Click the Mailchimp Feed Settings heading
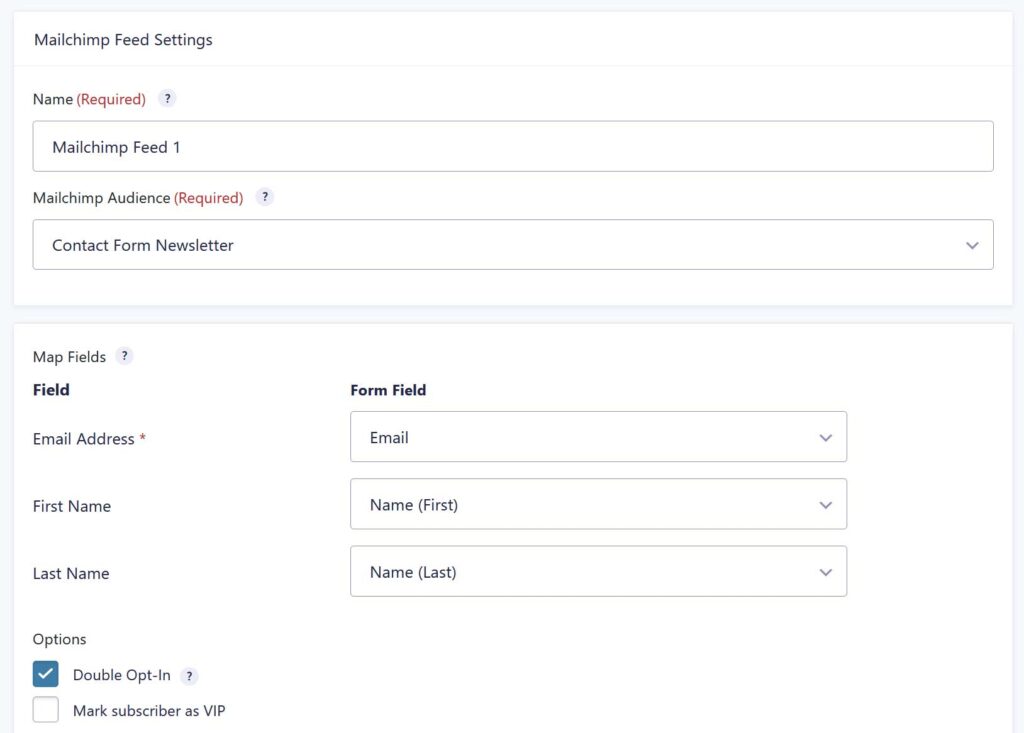 [123, 39]
